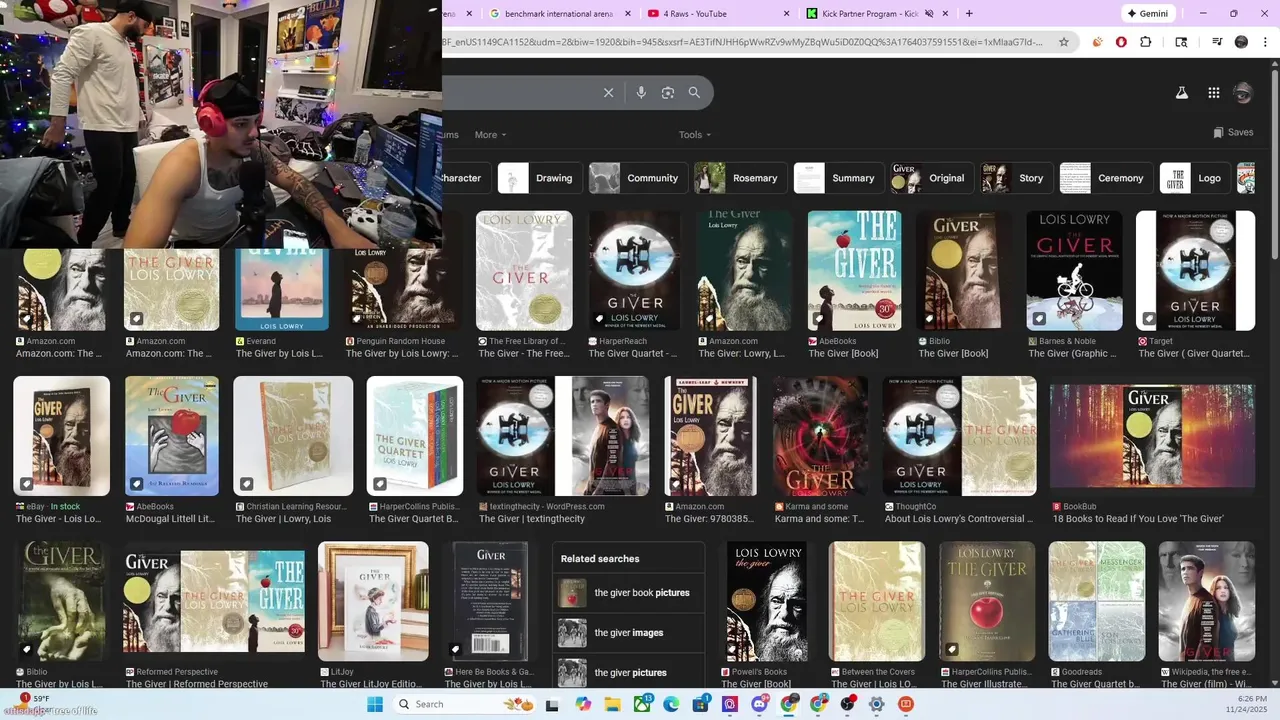Viewport: 1280px width, 720px height.
Task: Filter images by Original chip
Action: pyautogui.click(x=932, y=178)
